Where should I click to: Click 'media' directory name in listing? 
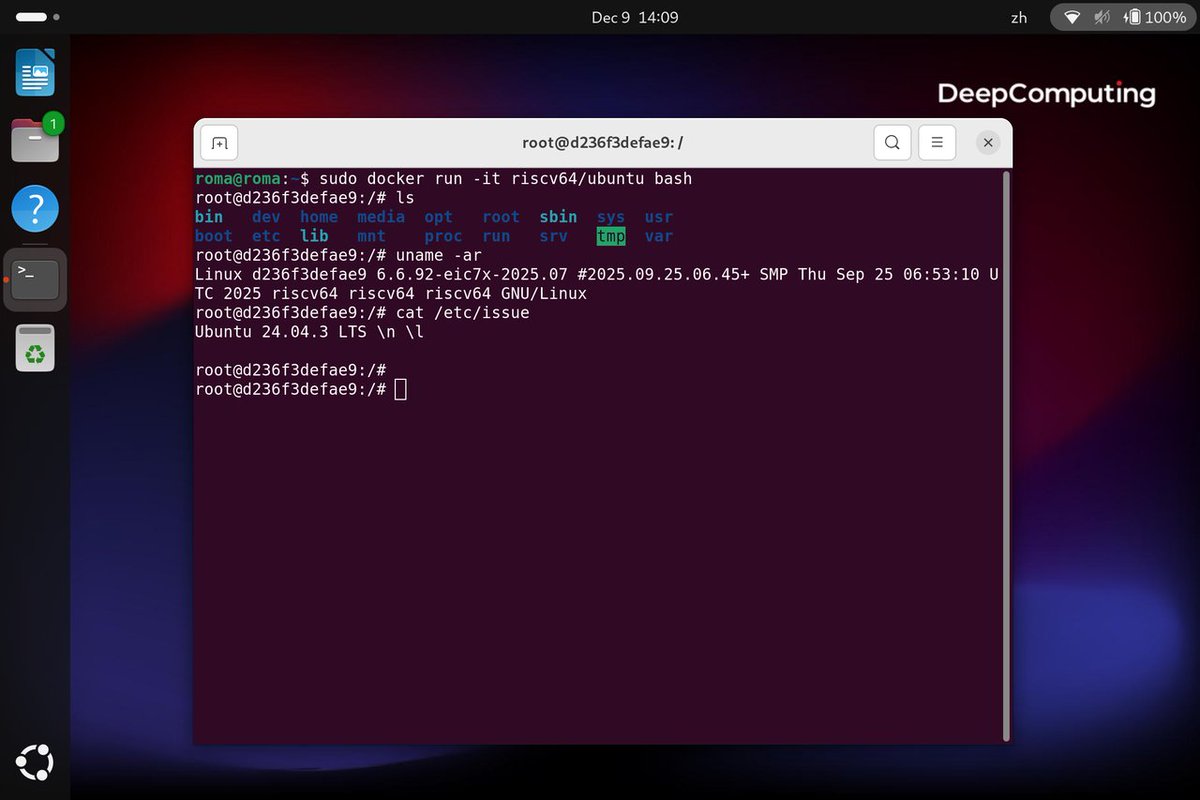pos(381,217)
